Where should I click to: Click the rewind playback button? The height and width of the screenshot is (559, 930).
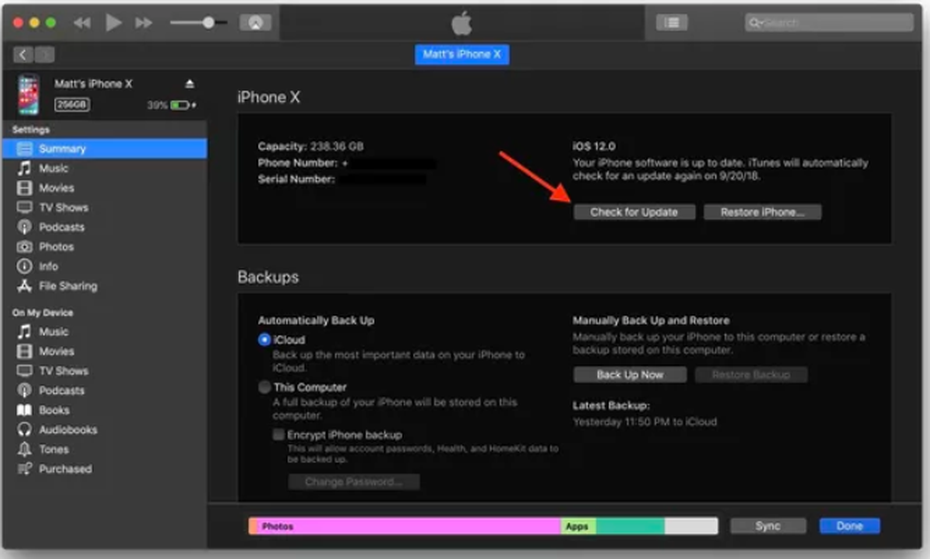[82, 23]
